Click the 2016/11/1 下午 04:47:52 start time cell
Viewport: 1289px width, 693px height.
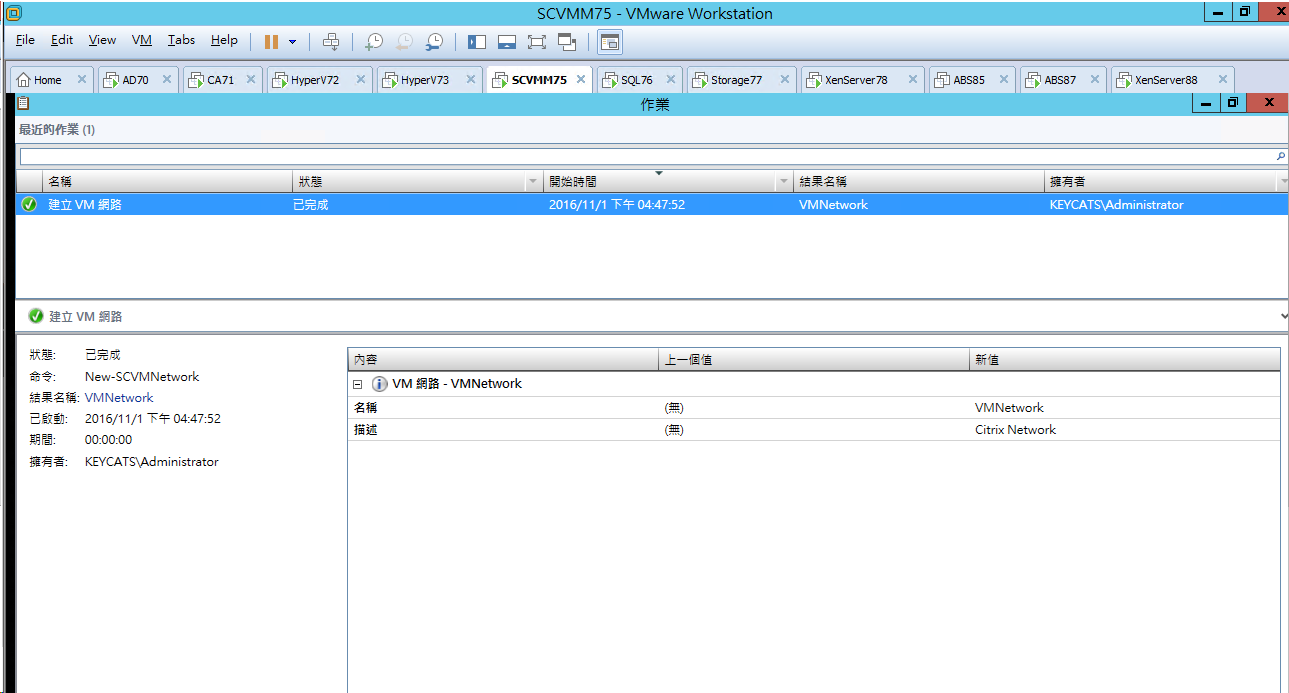[x=617, y=204]
